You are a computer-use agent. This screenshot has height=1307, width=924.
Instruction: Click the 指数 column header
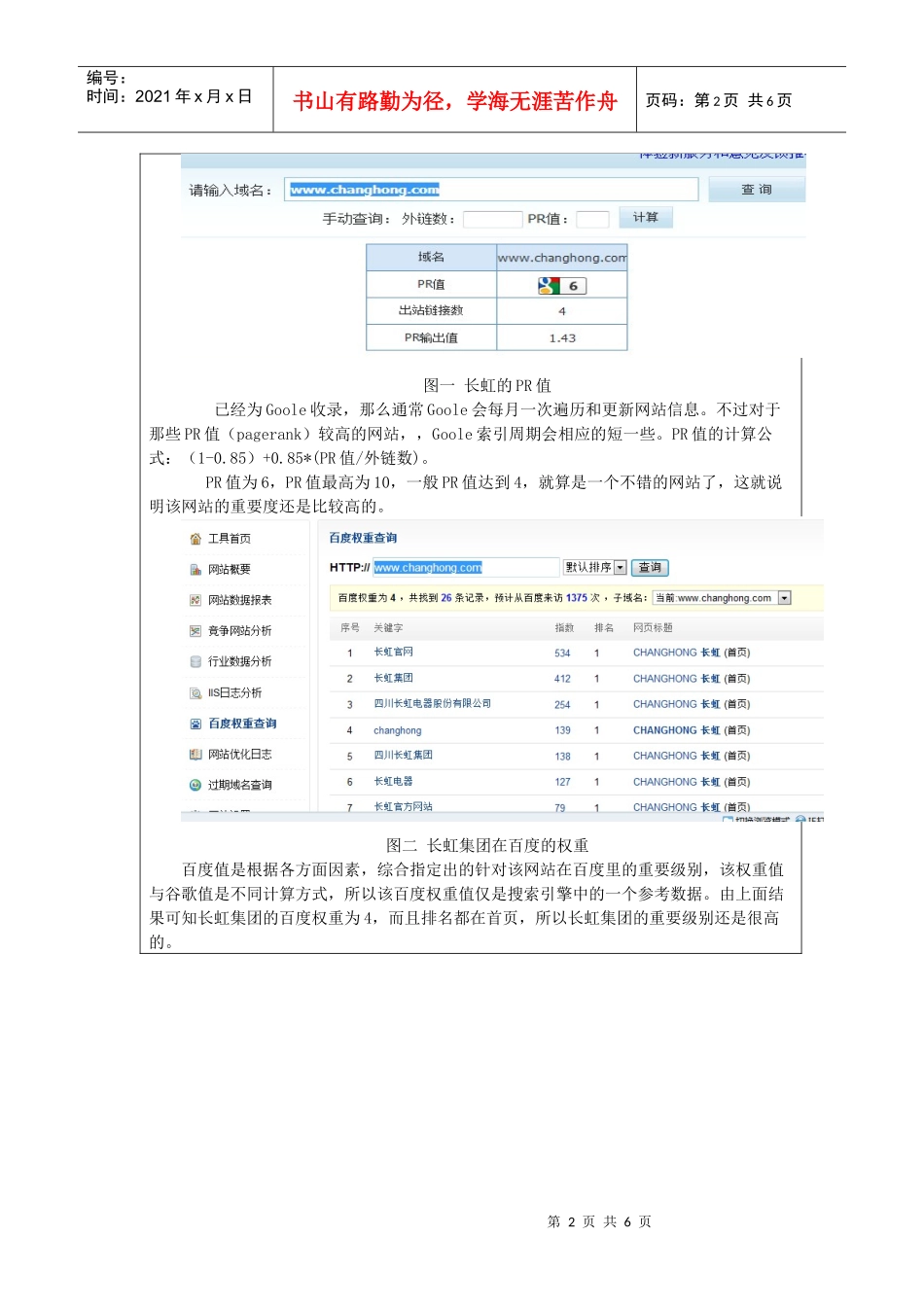[564, 628]
